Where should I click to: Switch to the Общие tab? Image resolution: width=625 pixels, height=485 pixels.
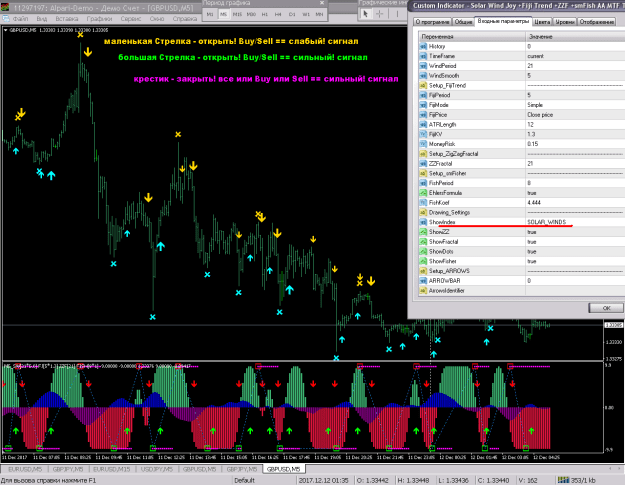[464, 22]
